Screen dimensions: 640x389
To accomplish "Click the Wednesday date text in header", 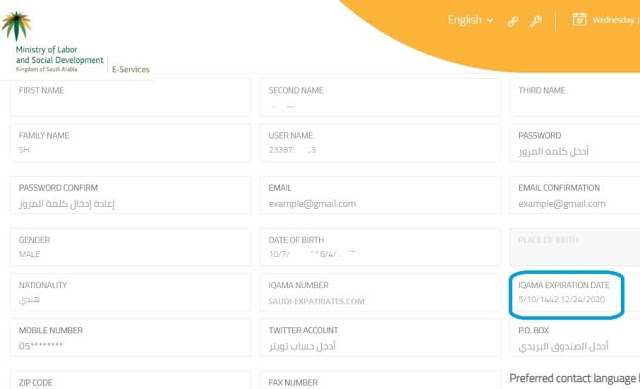I will click(616, 20).
